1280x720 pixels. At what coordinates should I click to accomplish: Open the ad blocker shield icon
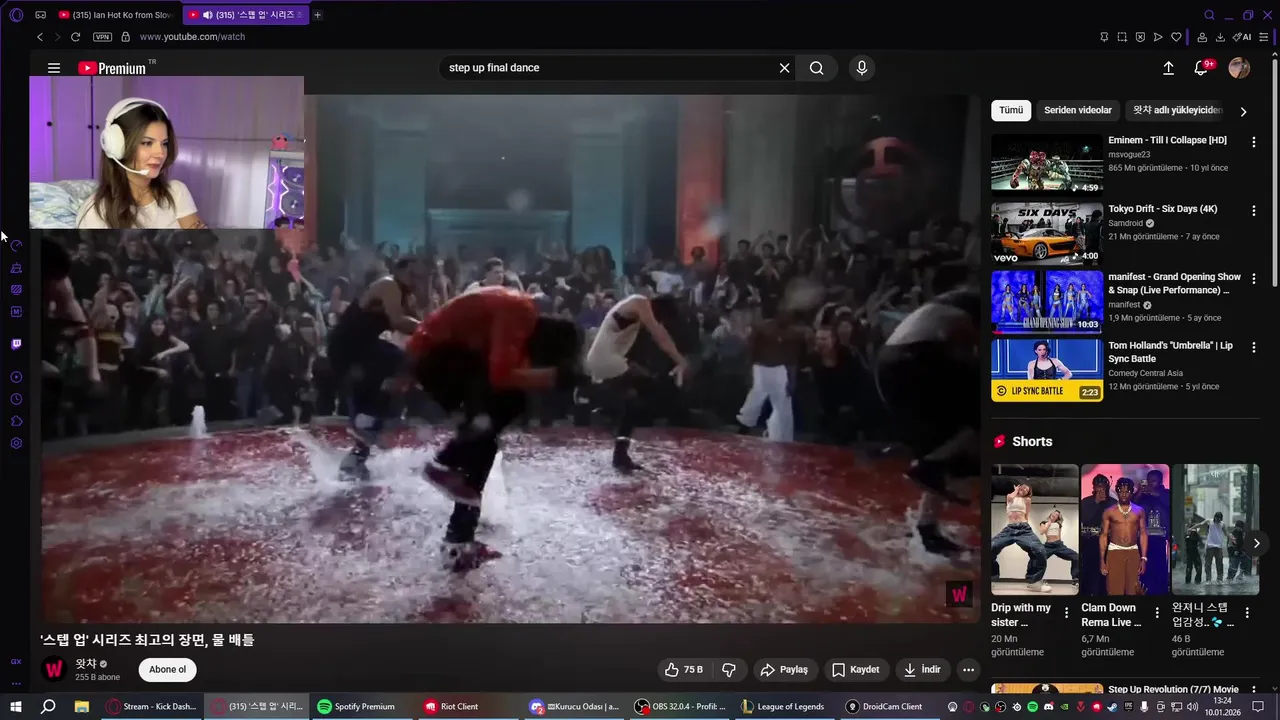[x=1140, y=37]
